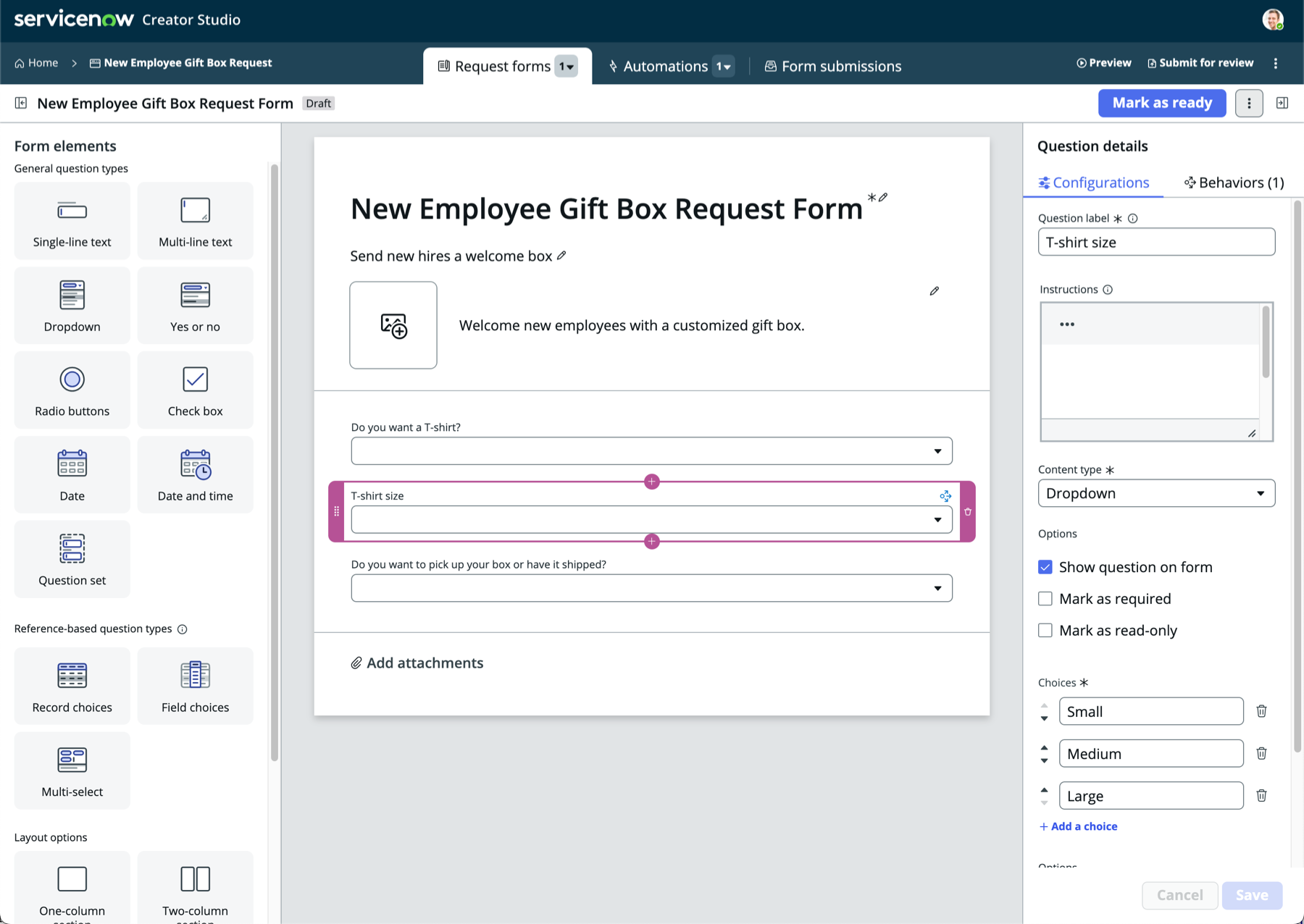Open the T-shirt size dropdown field
Viewport: 1304px width, 924px height.
(651, 519)
